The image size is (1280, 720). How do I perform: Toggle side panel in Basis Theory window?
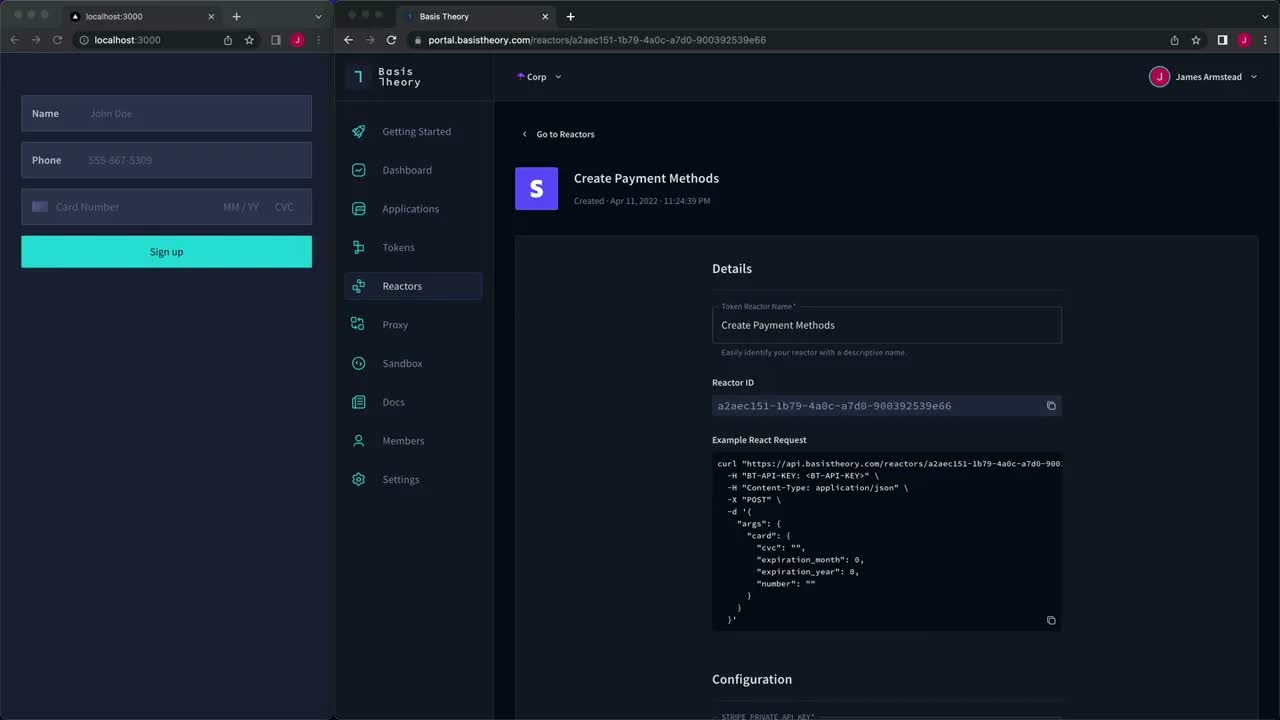tap(1222, 40)
